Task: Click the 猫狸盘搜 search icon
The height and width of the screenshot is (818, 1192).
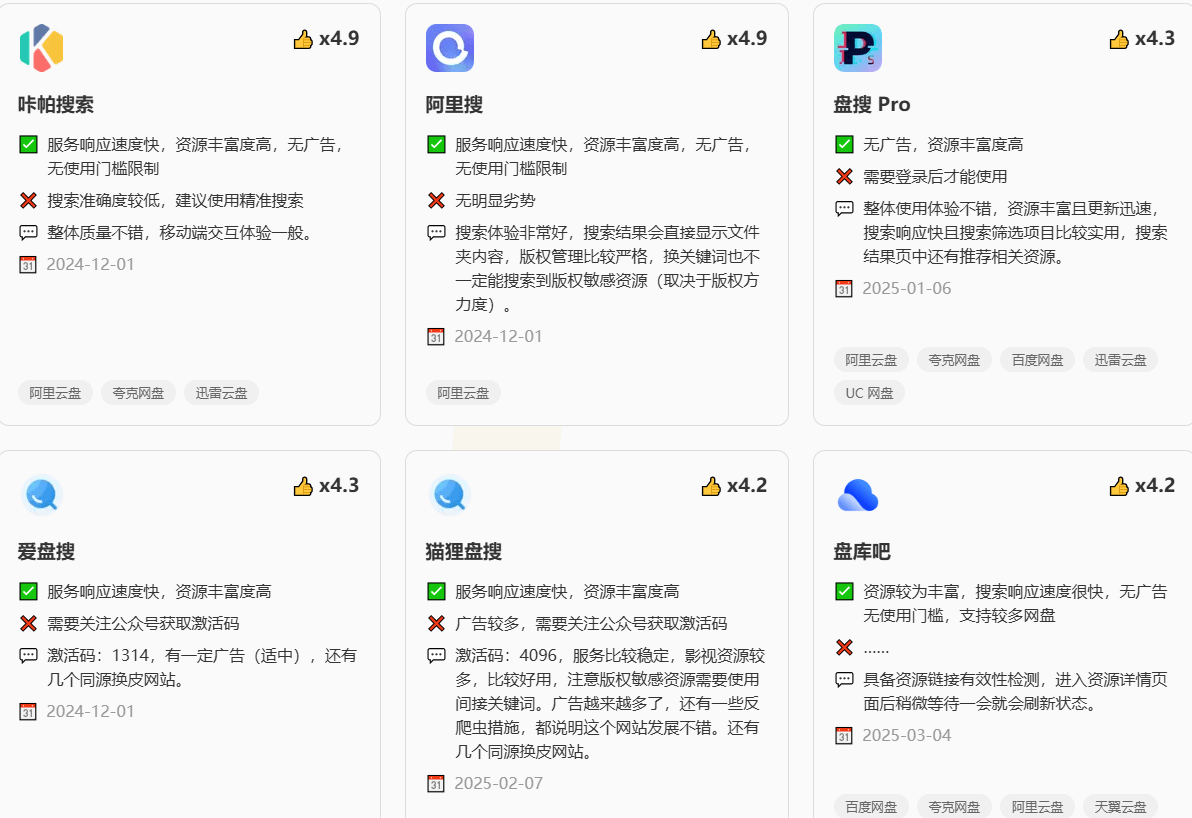Action: (x=448, y=494)
